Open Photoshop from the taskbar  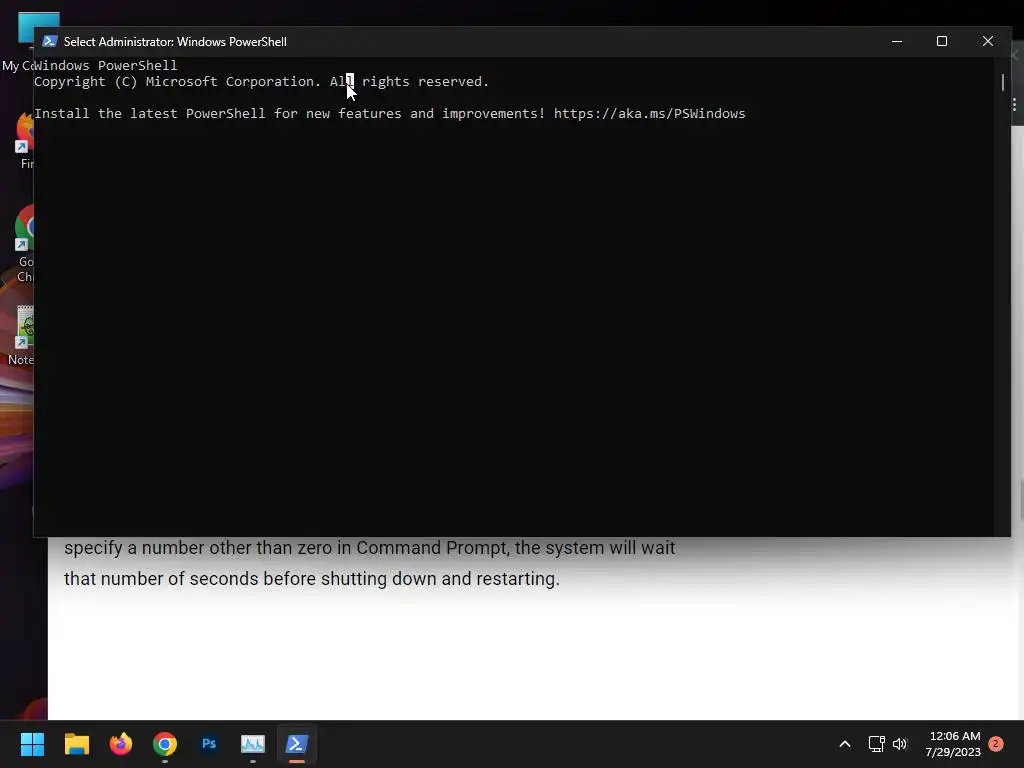(x=209, y=744)
